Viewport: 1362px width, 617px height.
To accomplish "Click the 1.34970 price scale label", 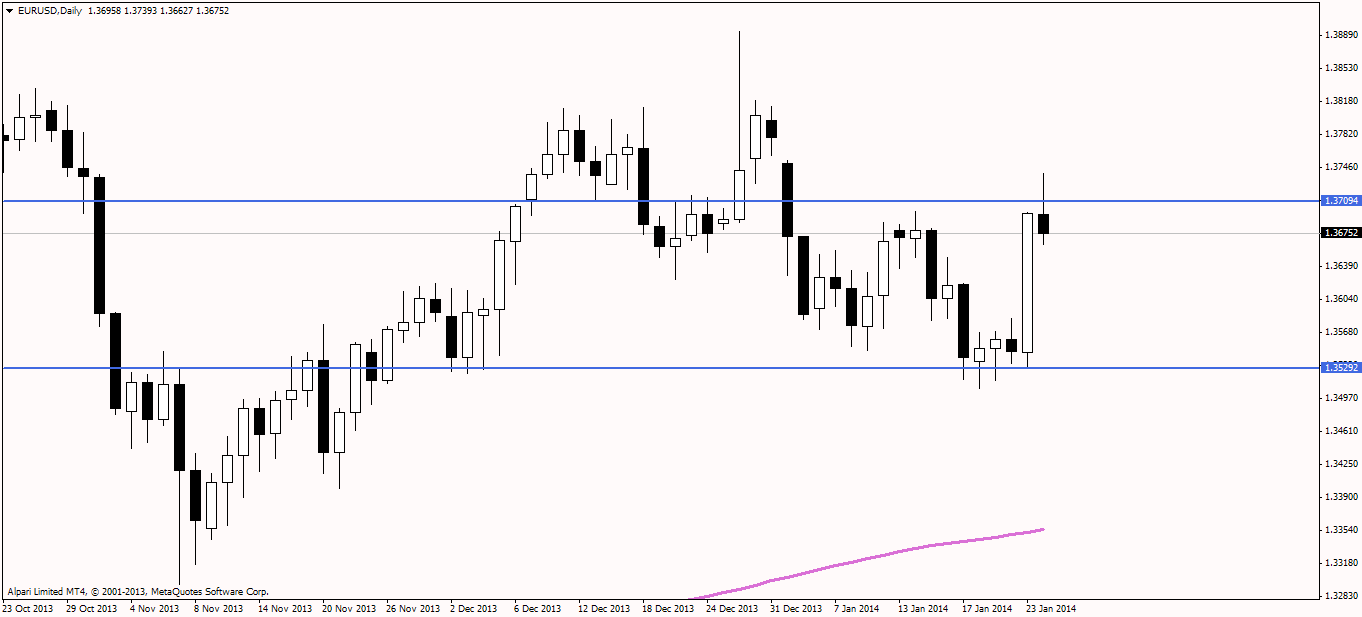I will pyautogui.click(x=1340, y=398).
